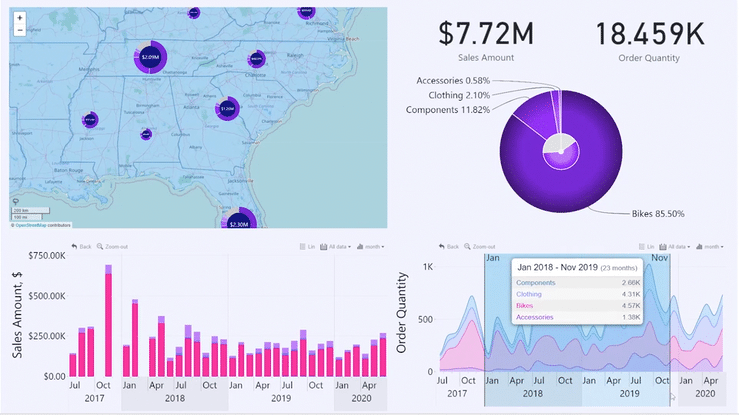Click the tallest October 2017 sales bar
739x415 pixels.
tap(108, 320)
